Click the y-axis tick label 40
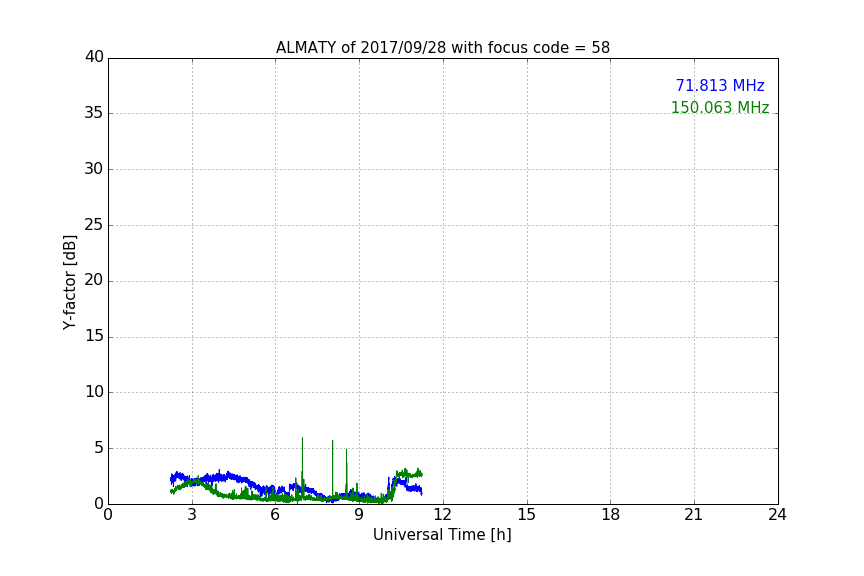 click(x=94, y=57)
